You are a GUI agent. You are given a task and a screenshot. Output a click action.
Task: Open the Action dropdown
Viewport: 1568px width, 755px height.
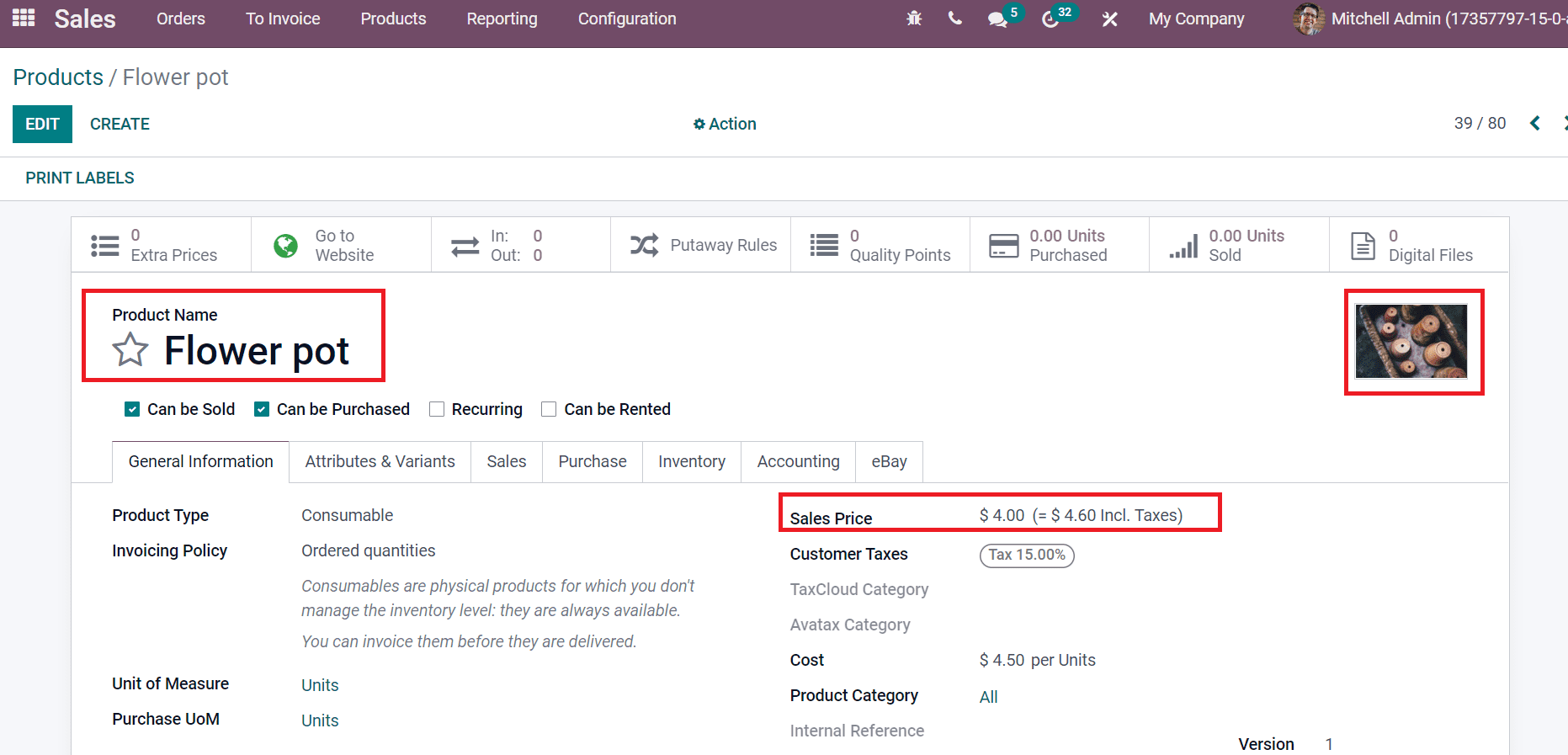point(725,124)
